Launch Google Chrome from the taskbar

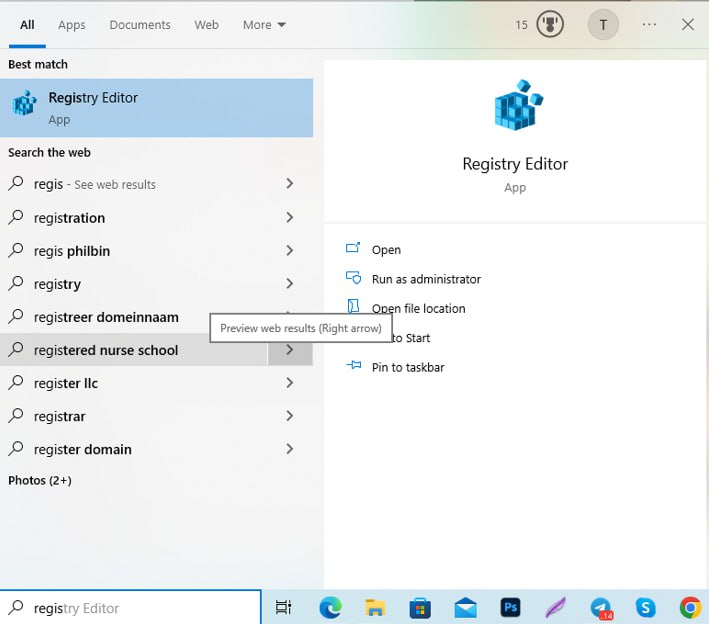(x=690, y=607)
